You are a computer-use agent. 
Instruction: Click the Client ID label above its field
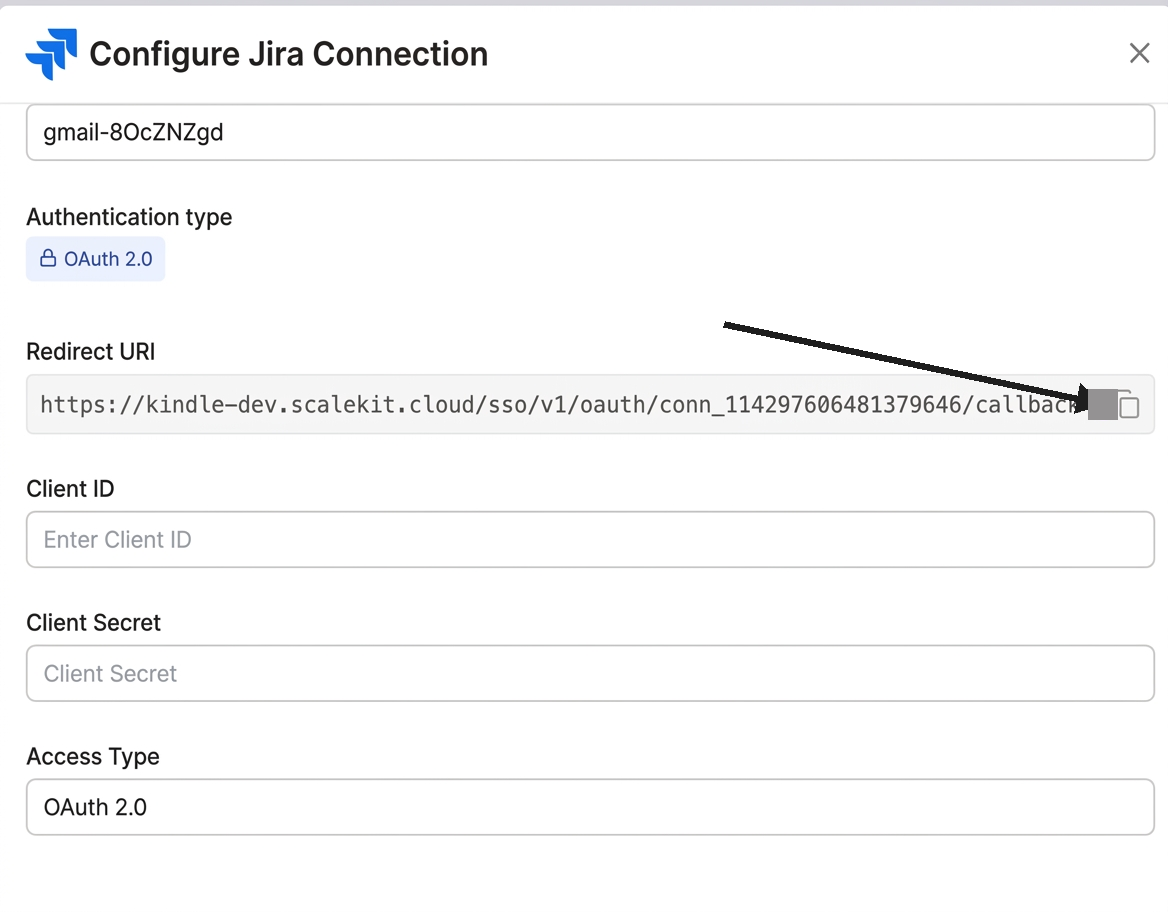[x=70, y=488]
